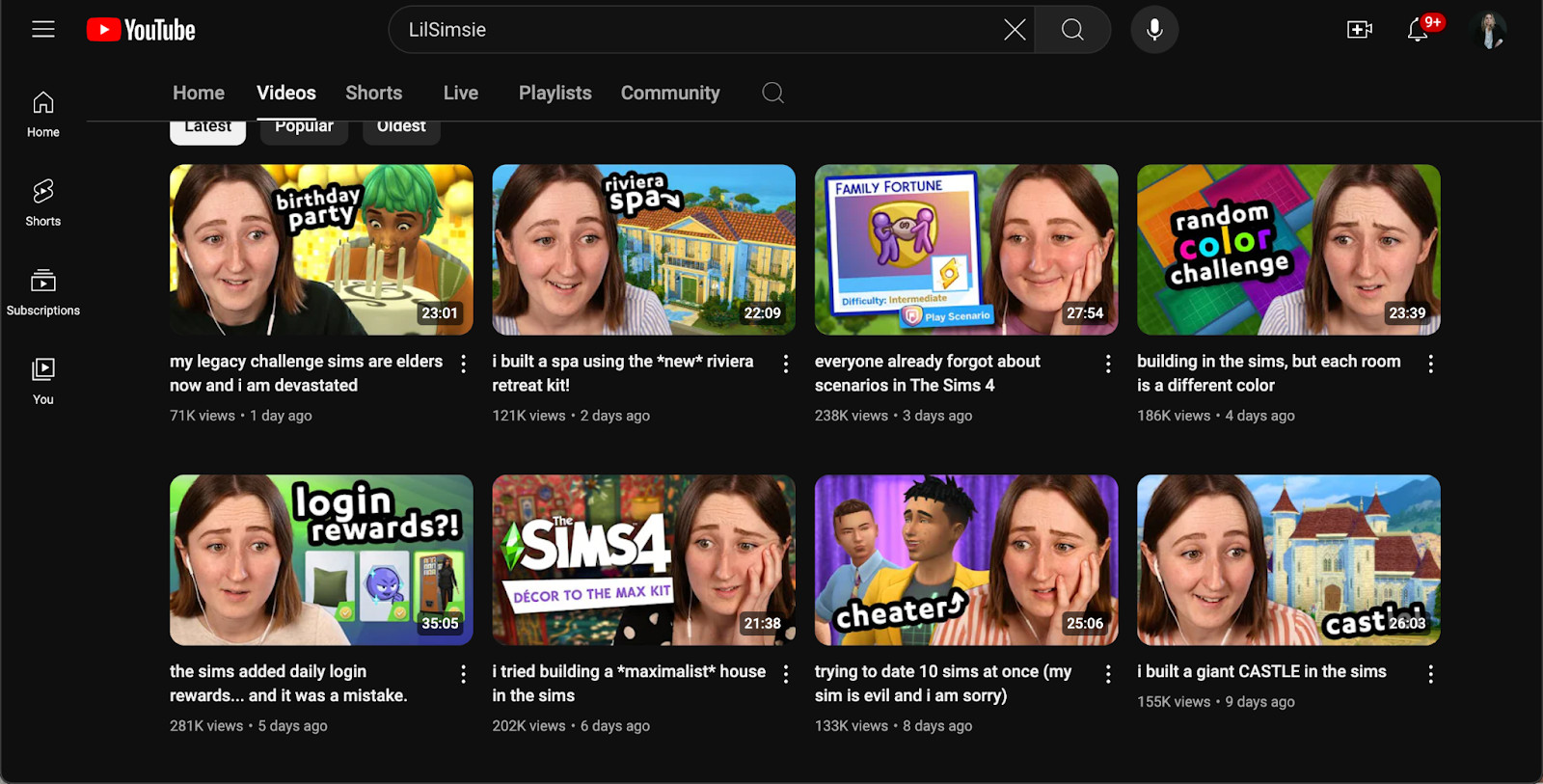The image size is (1543, 784).
Task: Sort videos by Oldest
Action: [401, 131]
